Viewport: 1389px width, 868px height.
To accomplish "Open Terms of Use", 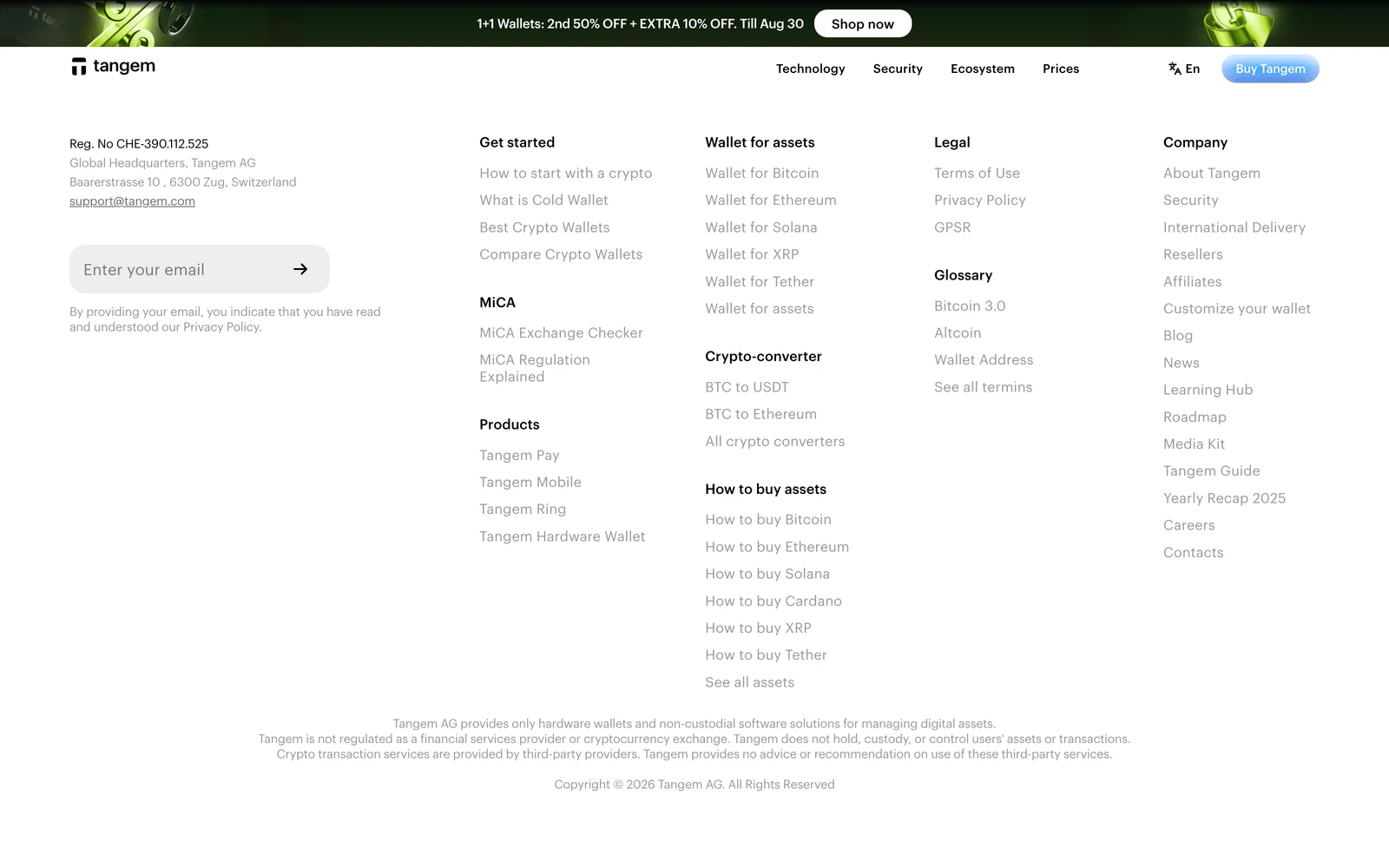I will click(977, 173).
